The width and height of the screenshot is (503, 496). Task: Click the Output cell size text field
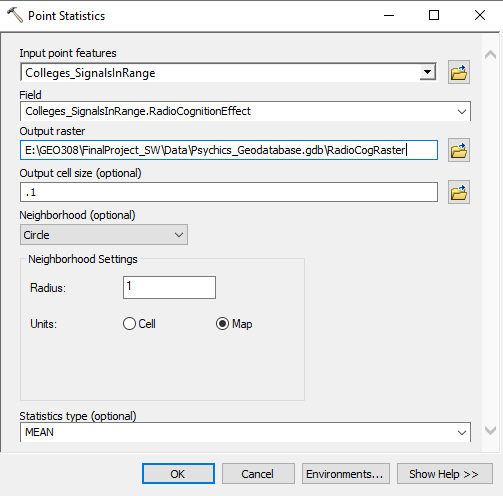coord(229,192)
